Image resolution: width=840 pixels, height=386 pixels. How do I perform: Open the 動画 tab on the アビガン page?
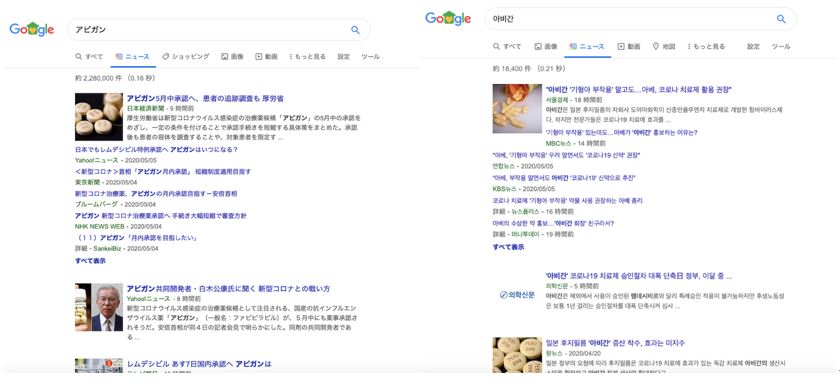(266, 56)
